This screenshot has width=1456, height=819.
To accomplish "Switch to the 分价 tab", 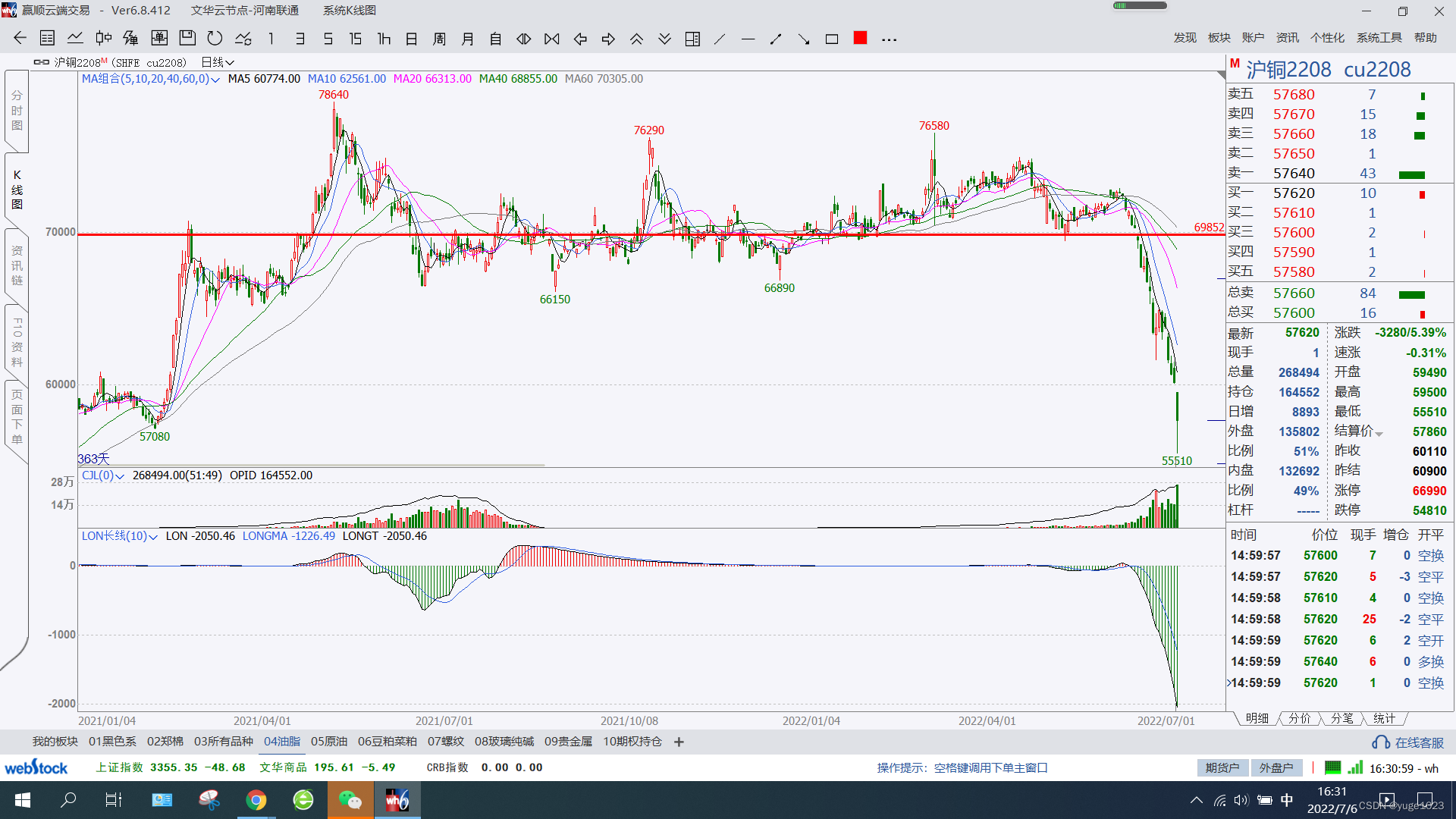I will [1299, 718].
